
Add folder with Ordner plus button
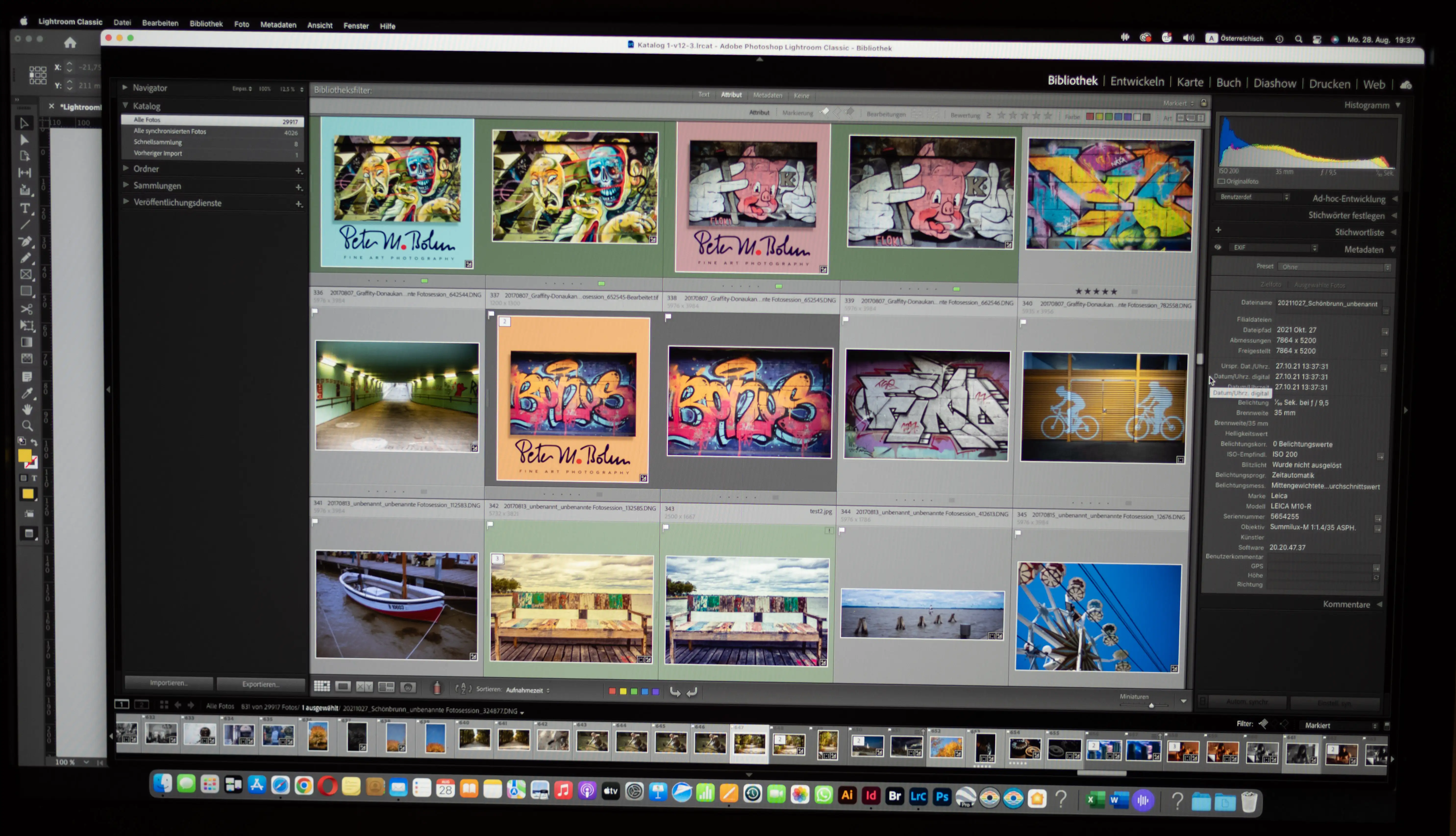tap(299, 171)
